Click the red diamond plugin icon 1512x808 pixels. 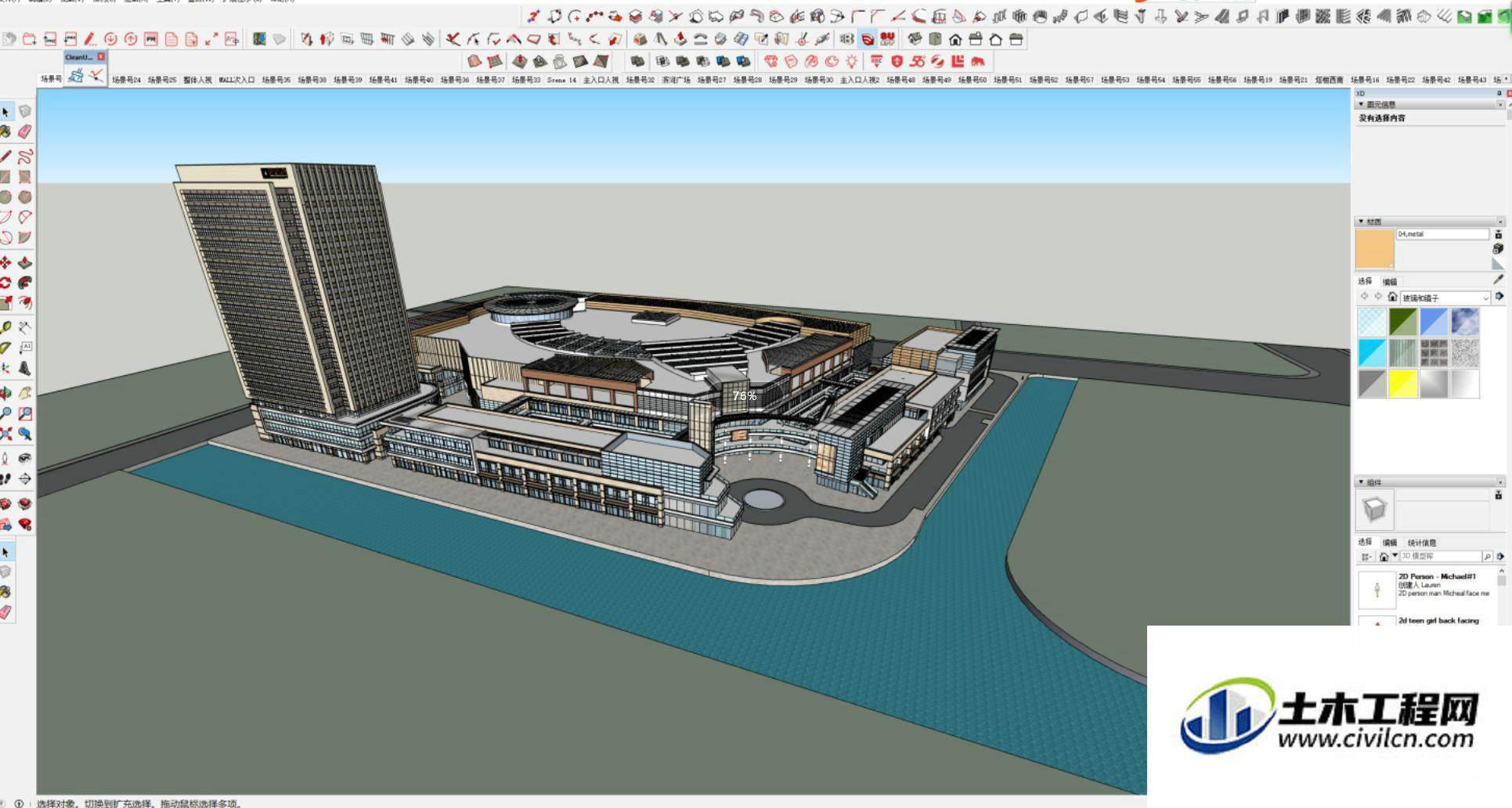(x=771, y=61)
